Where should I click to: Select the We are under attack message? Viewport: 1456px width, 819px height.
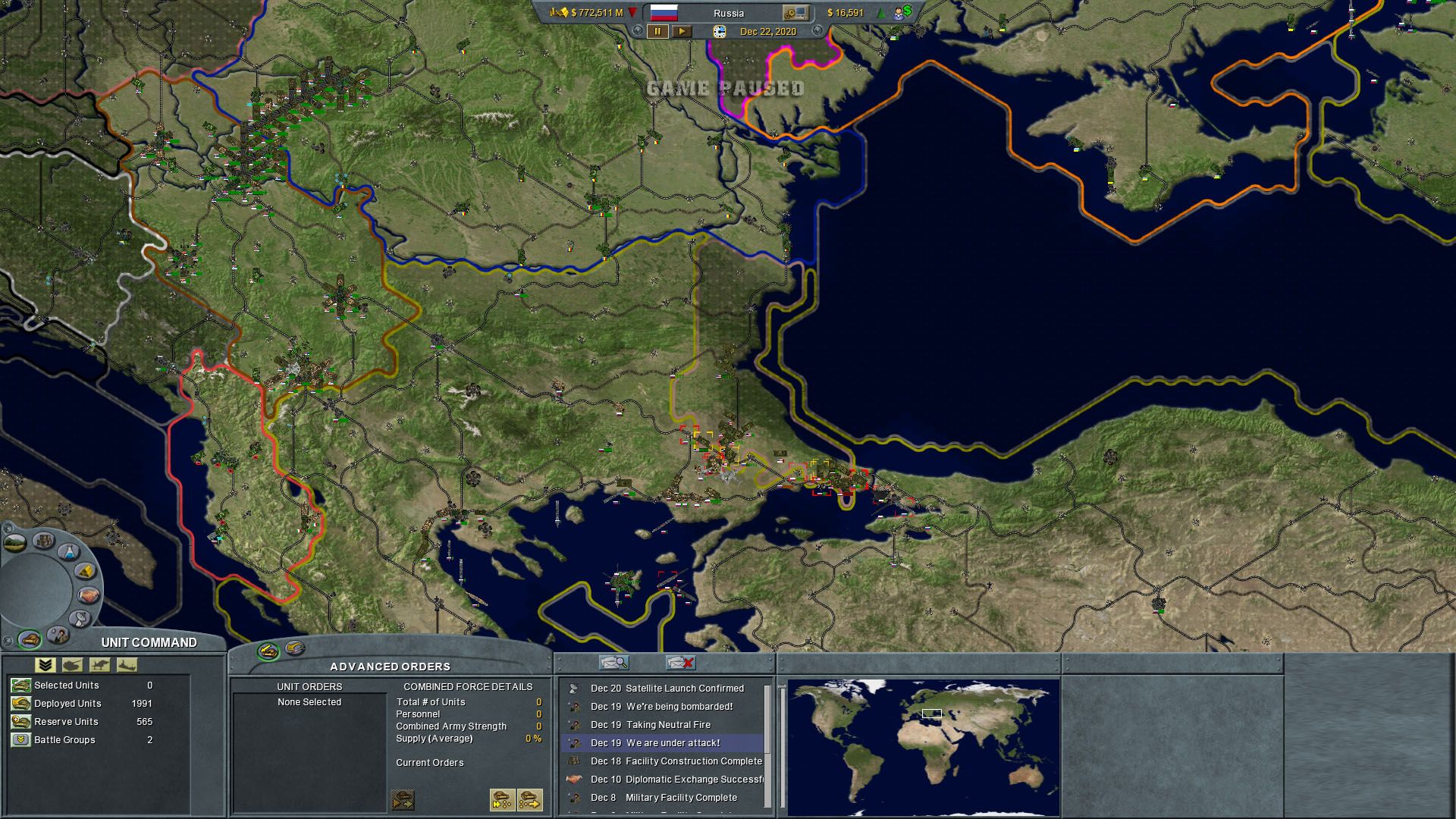(662, 742)
